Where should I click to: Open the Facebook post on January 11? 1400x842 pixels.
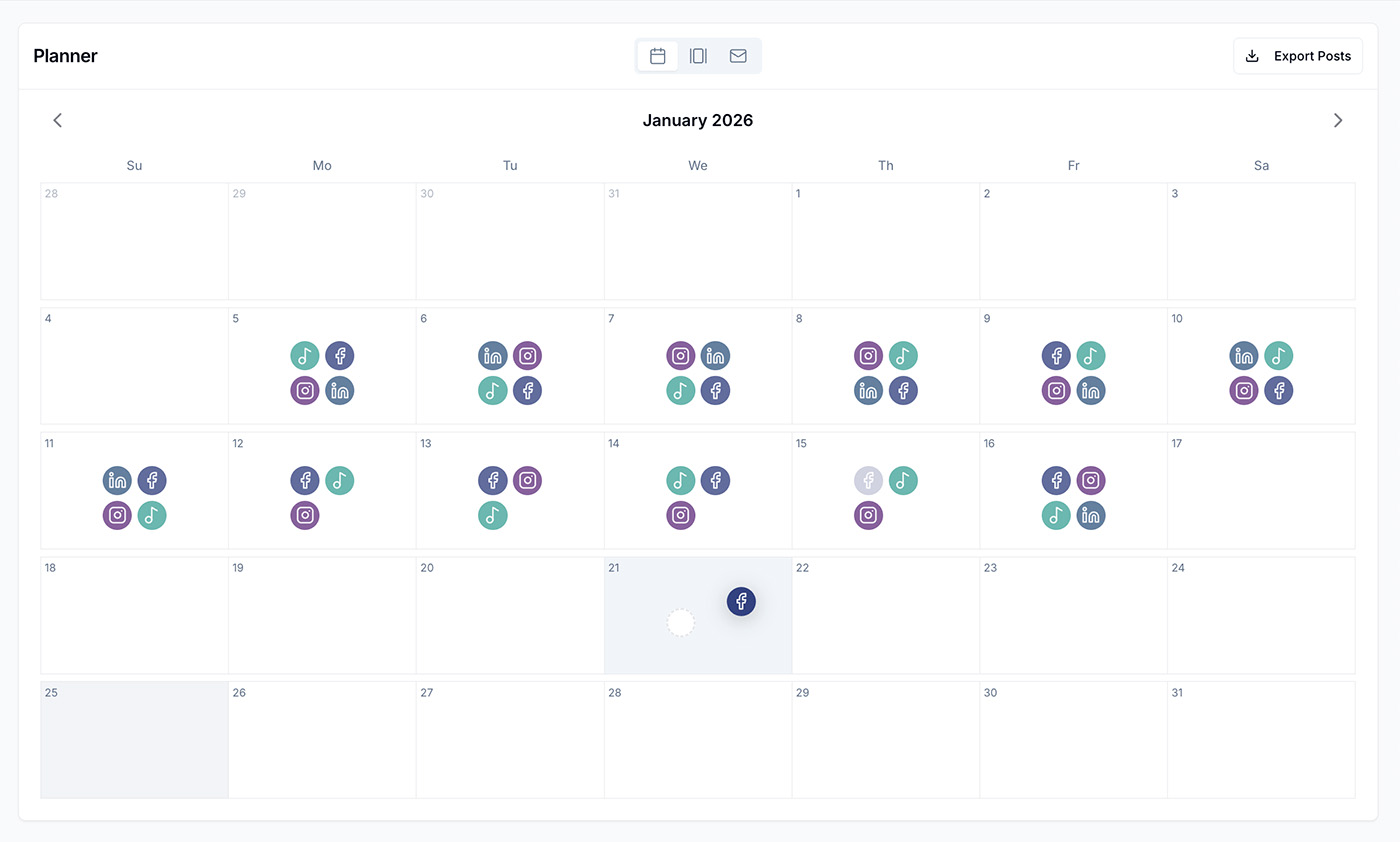pos(152,480)
